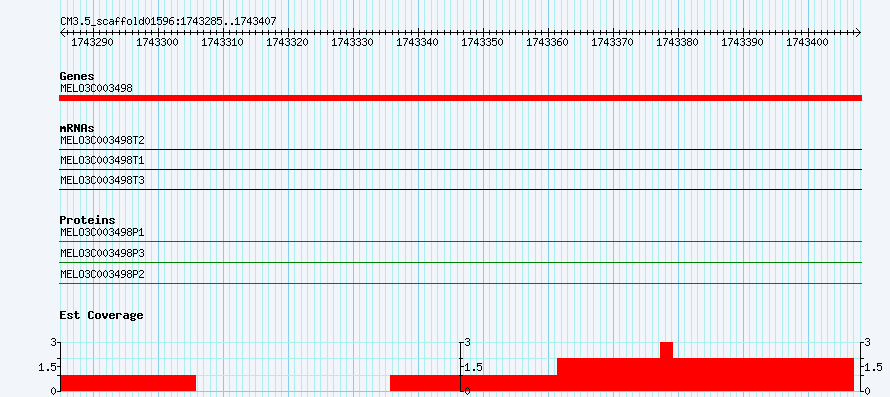
Task: Select the MELO3C003498P3 protein label
Action: 102,253
